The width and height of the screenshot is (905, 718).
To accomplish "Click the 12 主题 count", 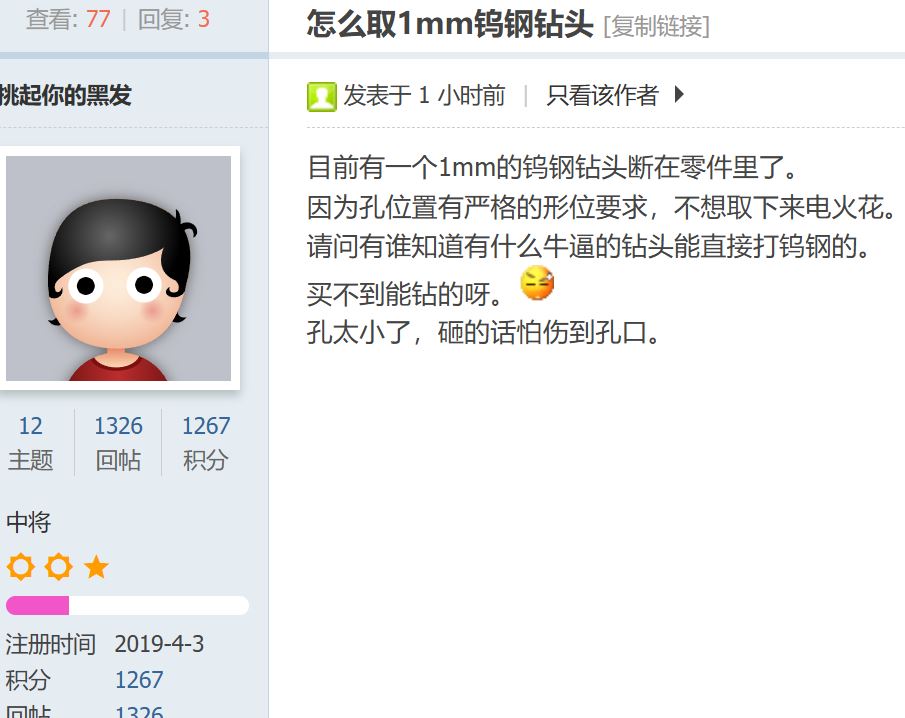I will click(31, 443).
